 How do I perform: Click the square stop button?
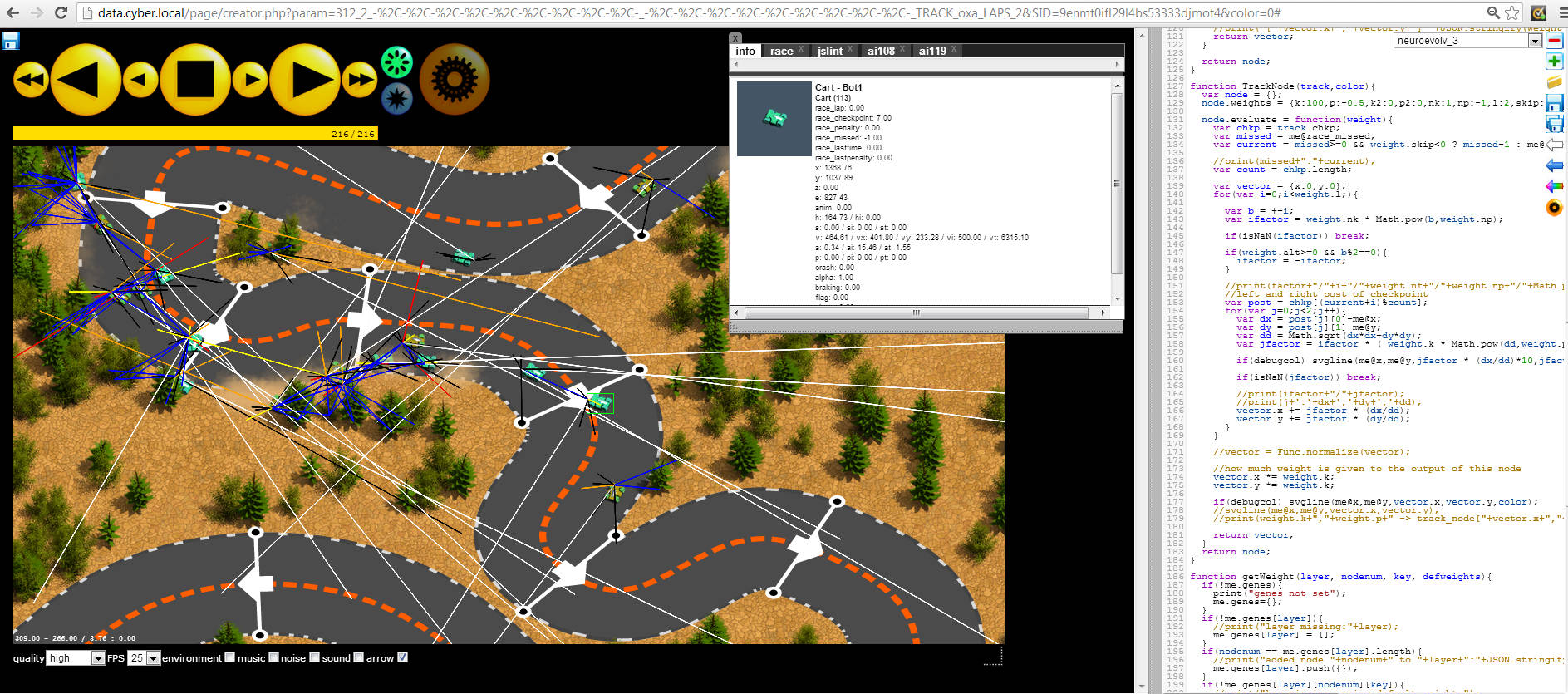coord(195,80)
